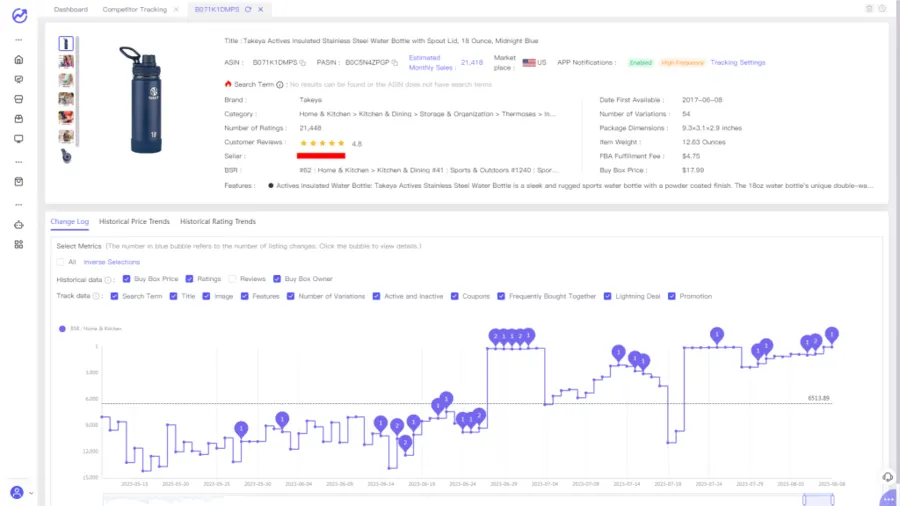Expand the user avatar dropdown arrow
The width and height of the screenshot is (900, 506).
pyautogui.click(x=31, y=493)
